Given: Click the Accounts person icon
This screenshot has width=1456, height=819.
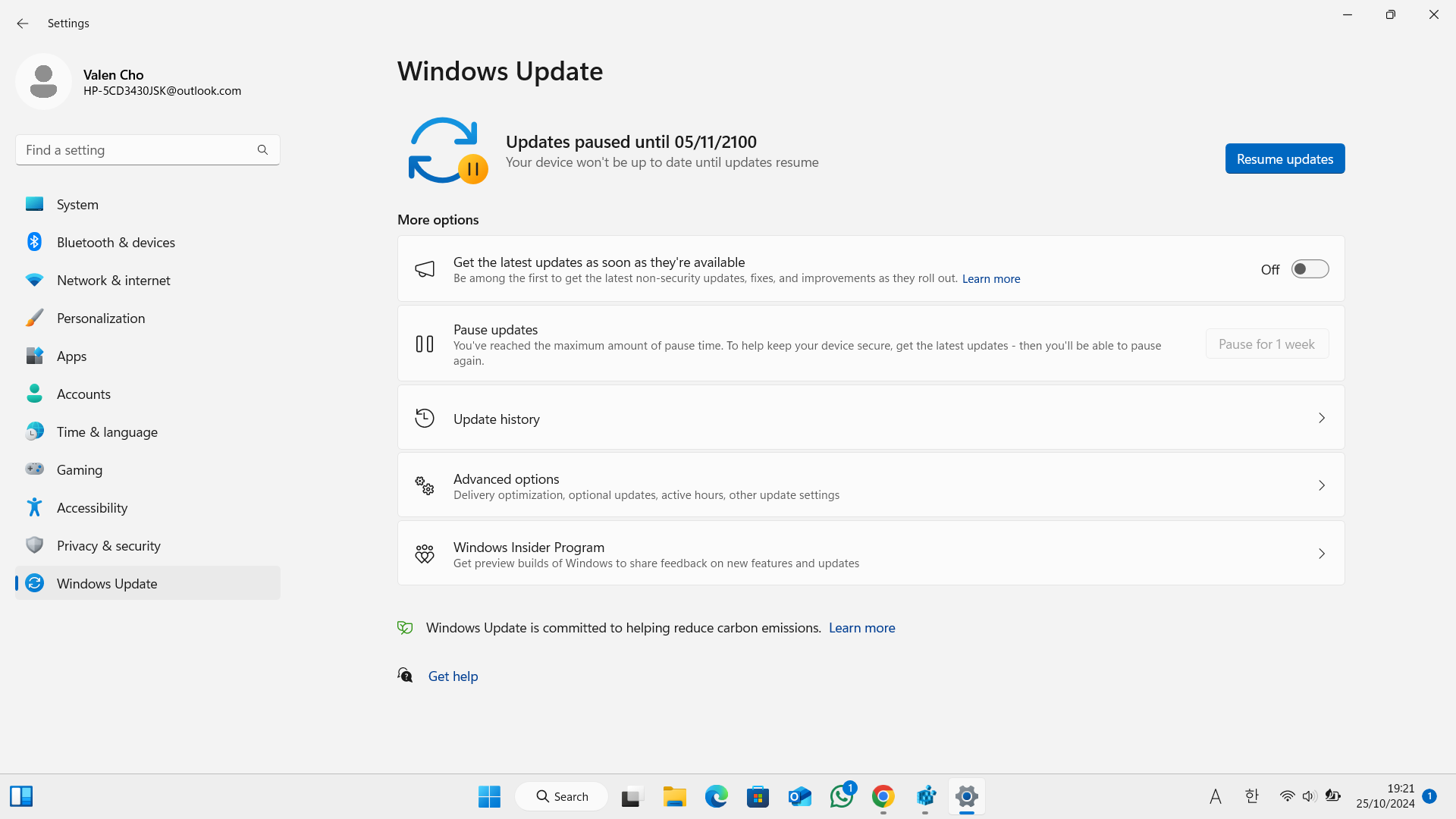Looking at the screenshot, I should pos(34,394).
